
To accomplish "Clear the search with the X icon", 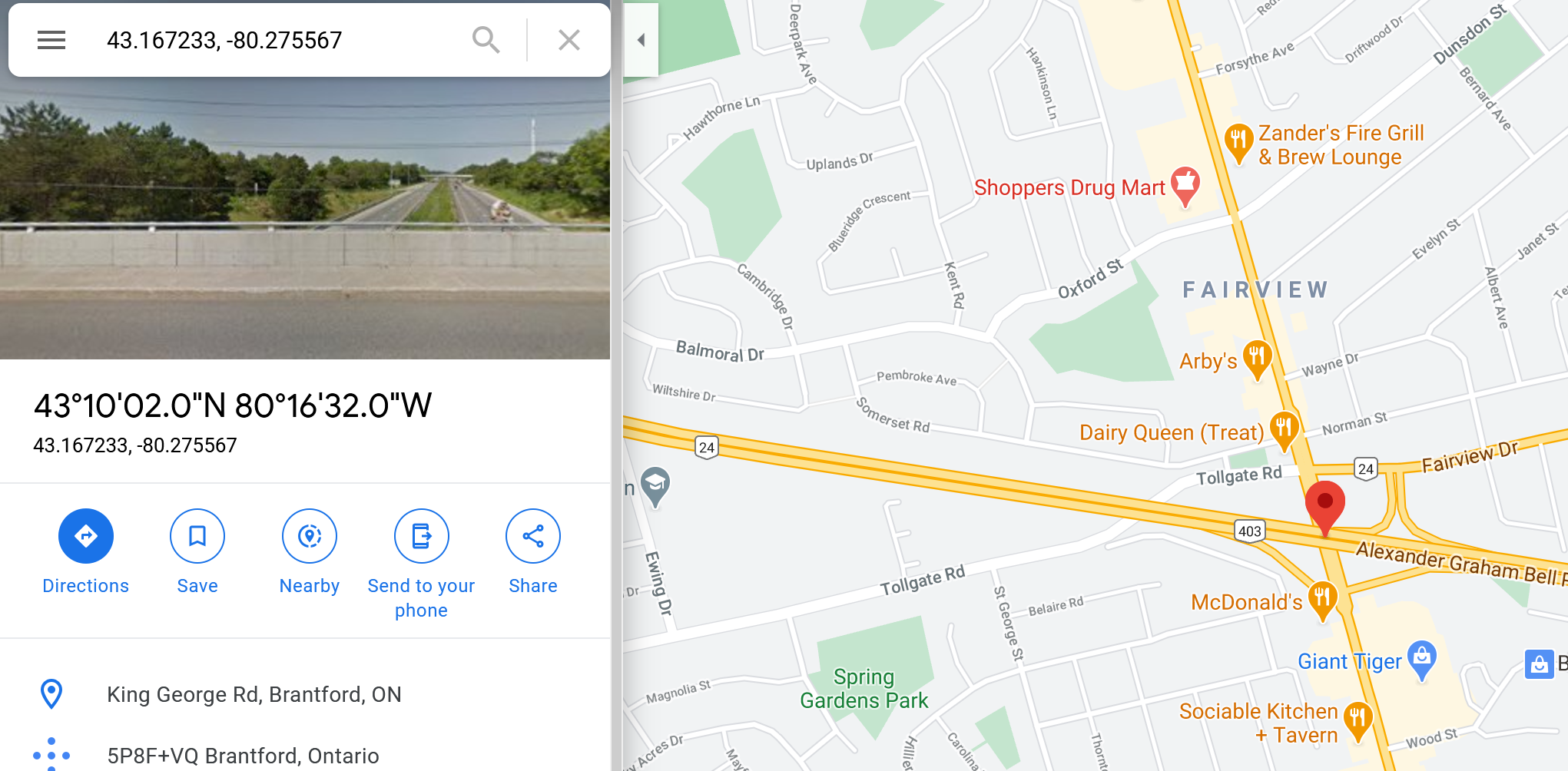I will (569, 40).
